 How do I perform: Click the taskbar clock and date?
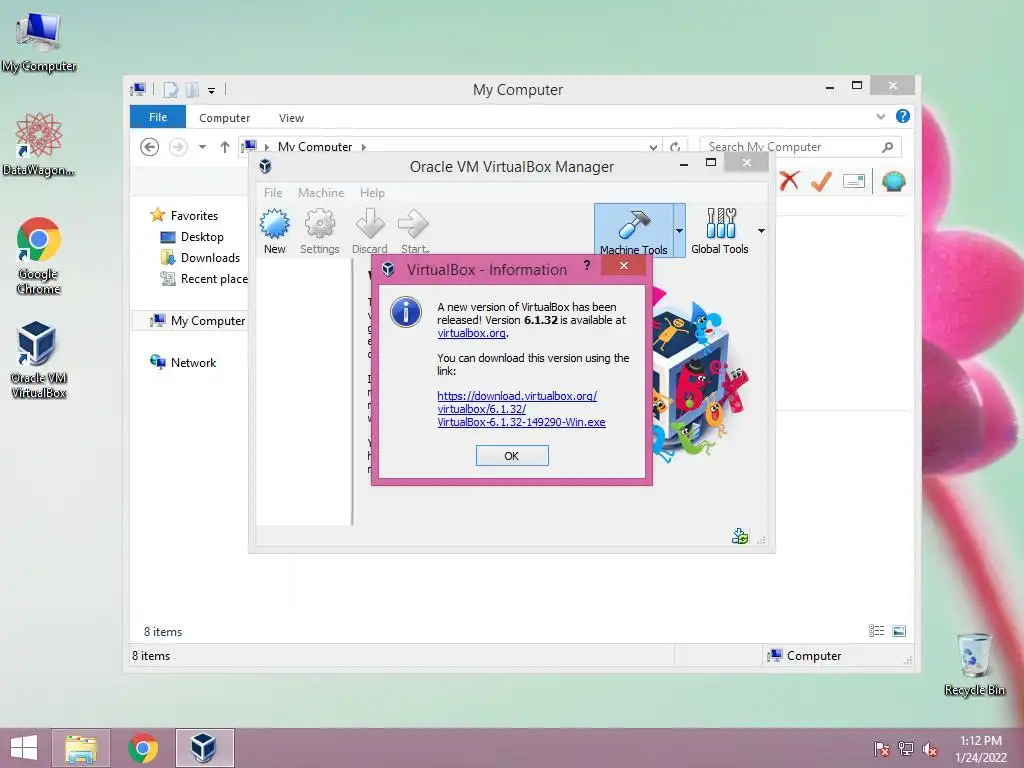point(981,749)
